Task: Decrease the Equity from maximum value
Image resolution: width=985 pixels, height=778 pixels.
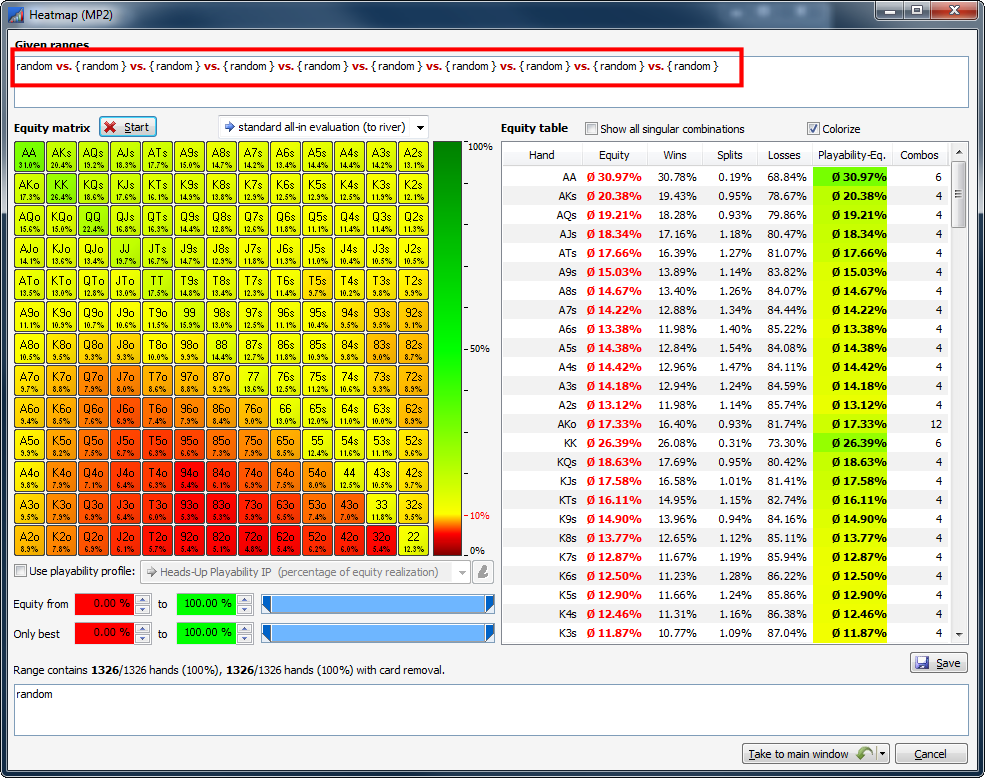Action: click(245, 609)
